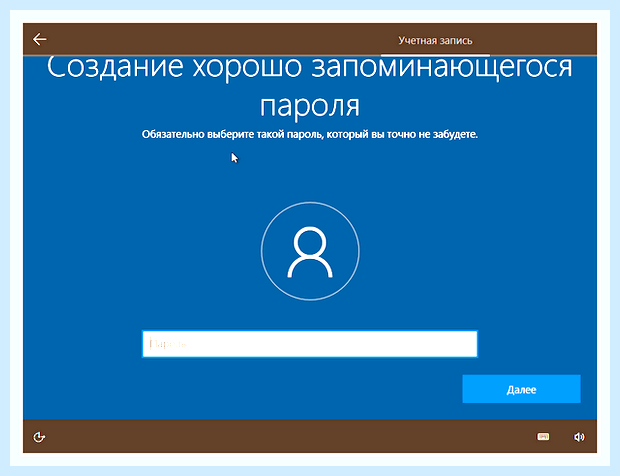
Task: Click into the Пароль password field
Action: (x=310, y=344)
